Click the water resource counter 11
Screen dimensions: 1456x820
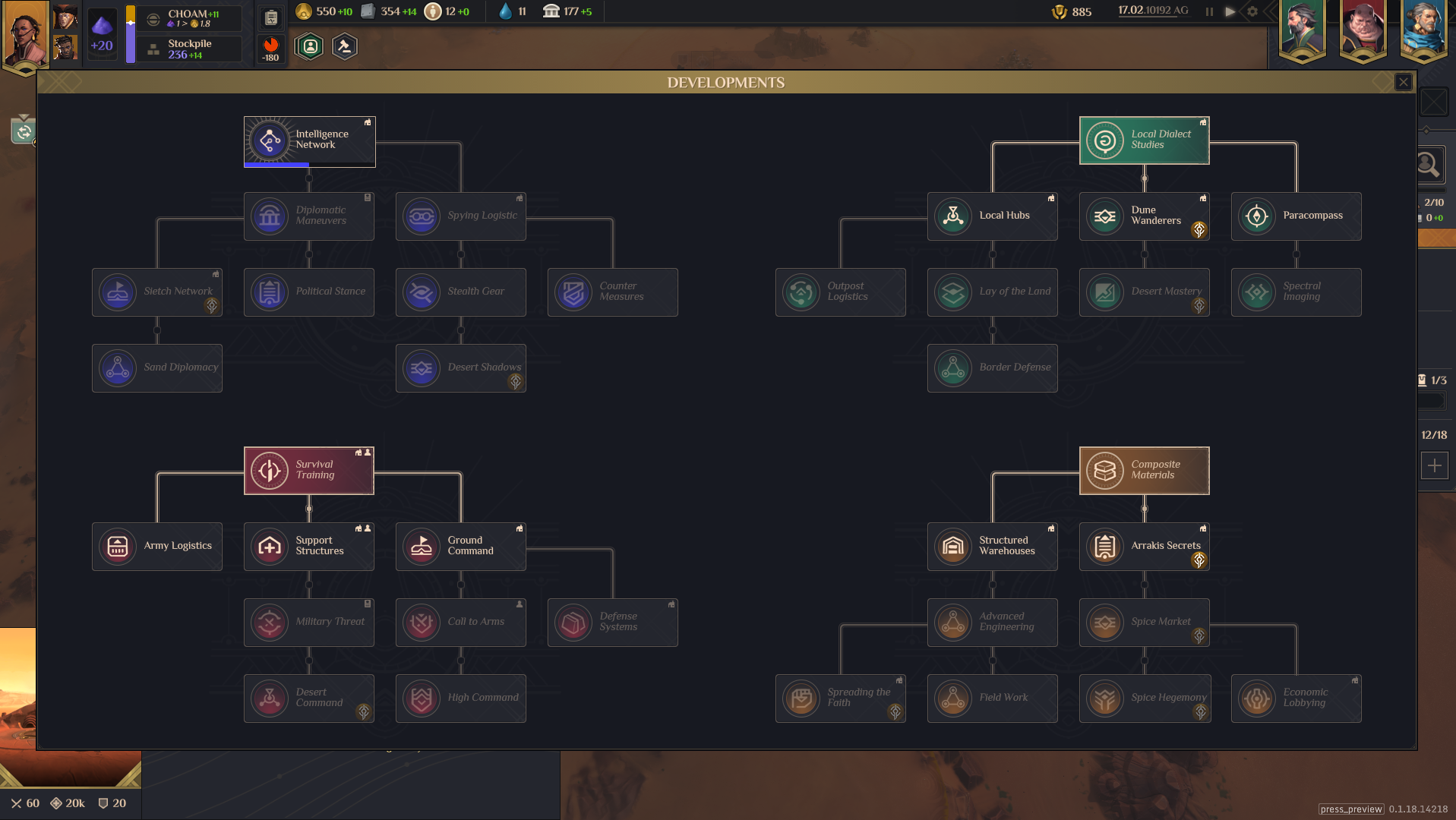pos(513,11)
